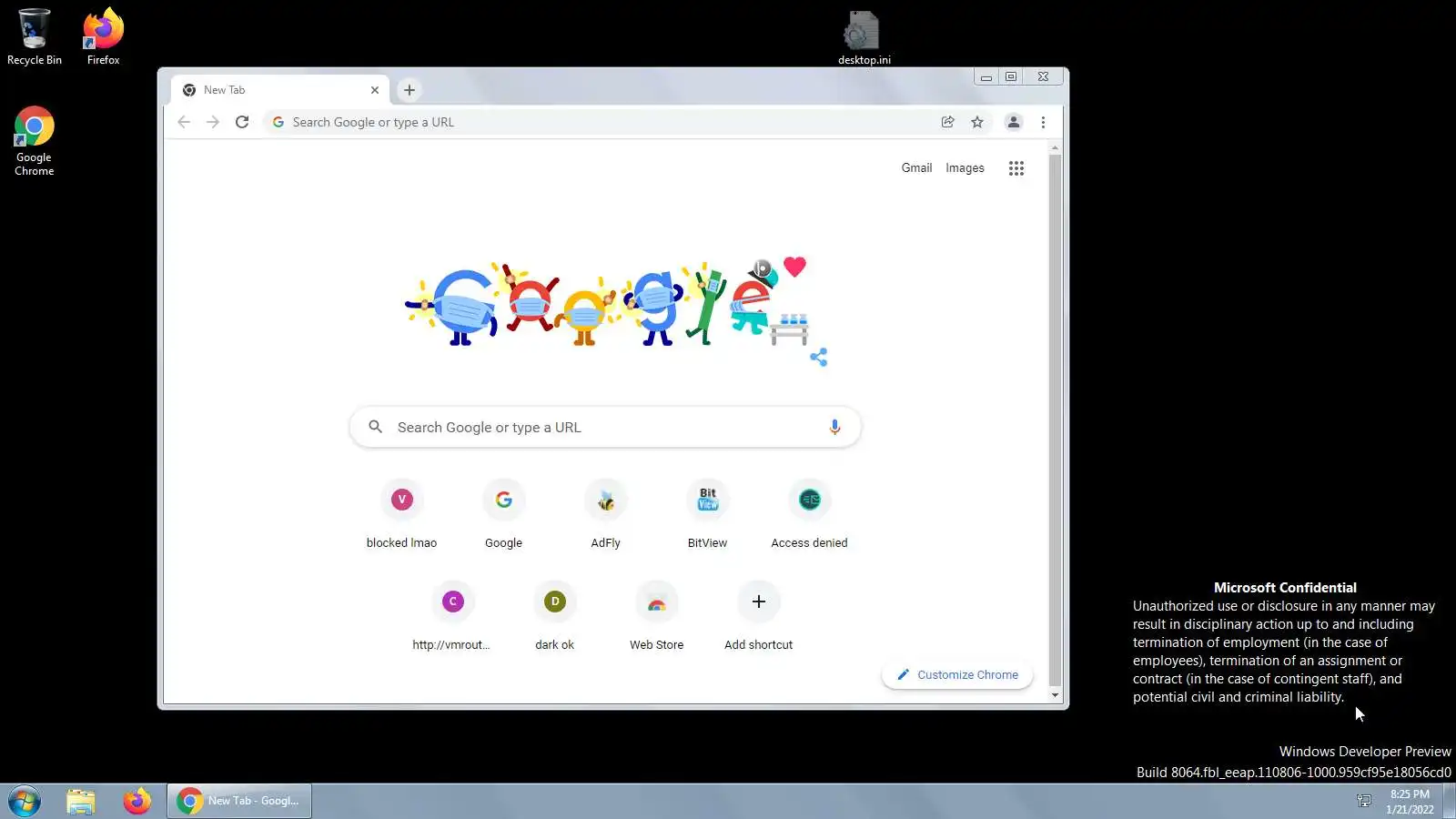Click the network tray icon
The image size is (1456, 819).
coord(1364,801)
